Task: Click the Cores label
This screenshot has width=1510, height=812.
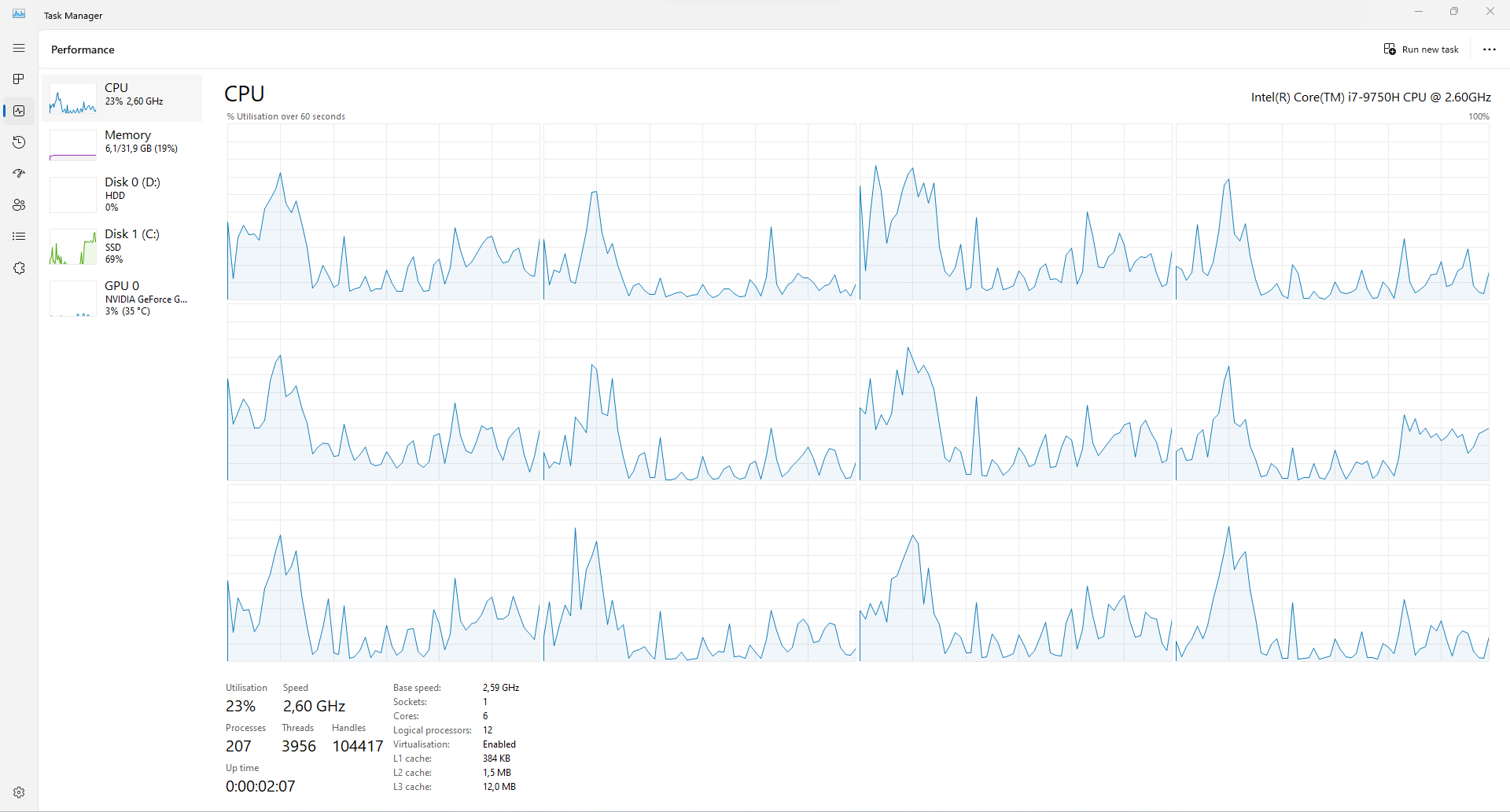Action: click(x=406, y=716)
